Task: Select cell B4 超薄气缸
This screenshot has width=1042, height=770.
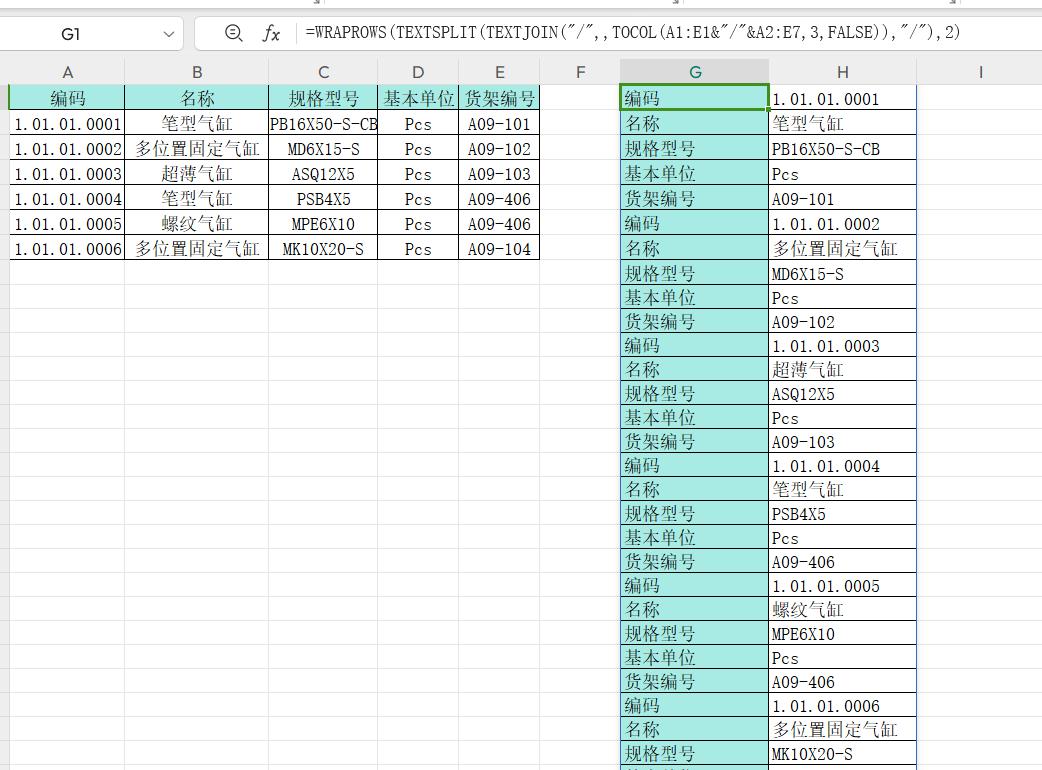Action: [197, 173]
